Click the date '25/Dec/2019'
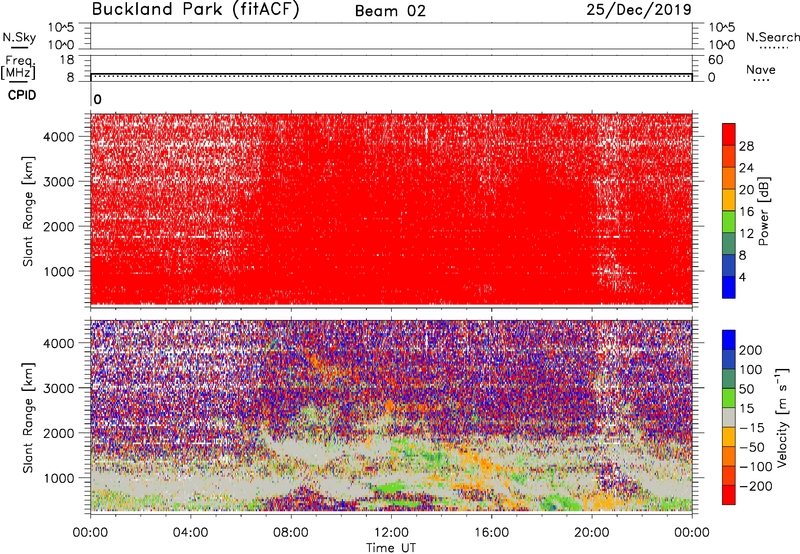Image resolution: width=800 pixels, height=554 pixels. [x=639, y=9]
